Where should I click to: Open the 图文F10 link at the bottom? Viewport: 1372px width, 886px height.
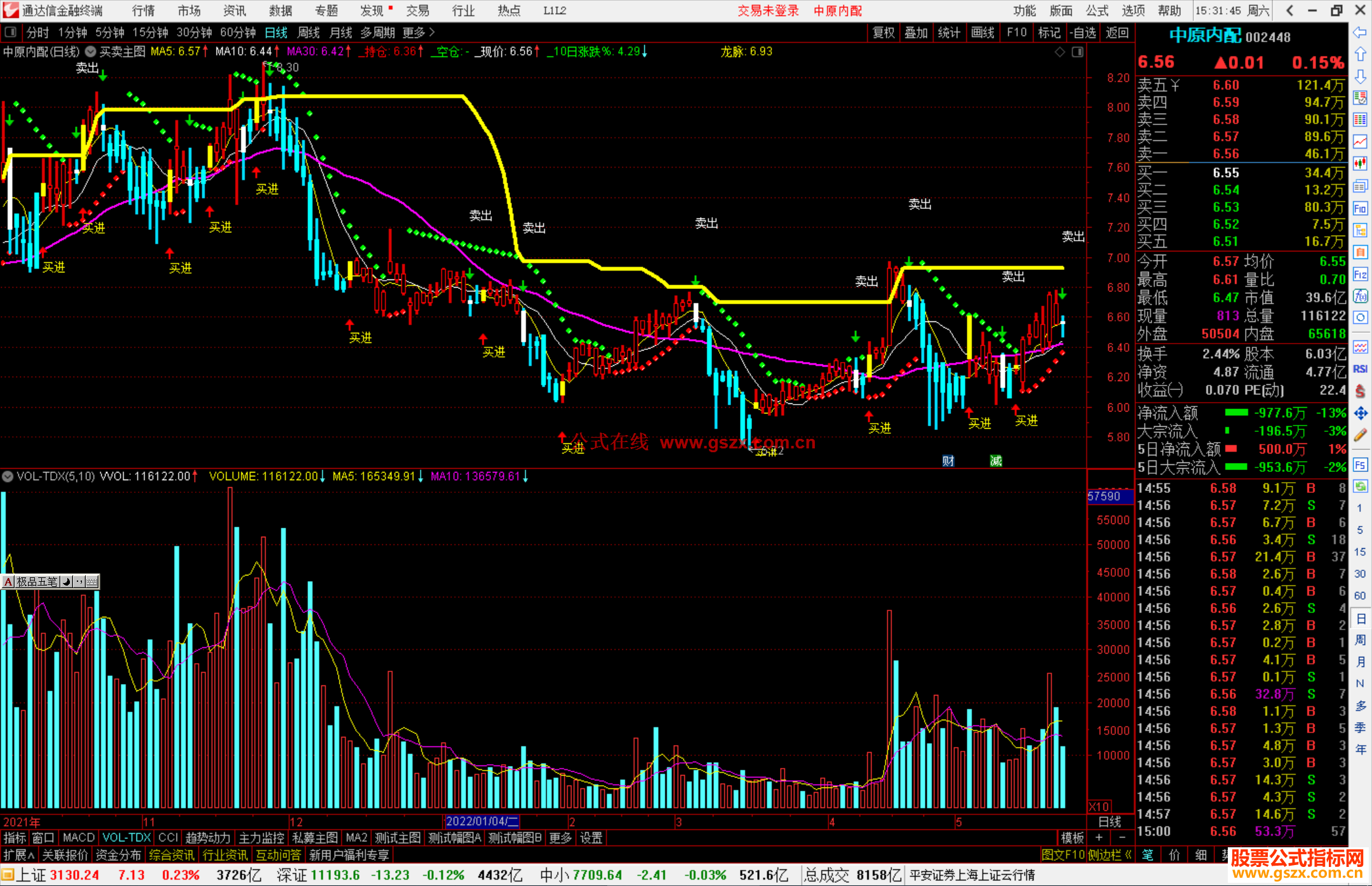(1063, 855)
